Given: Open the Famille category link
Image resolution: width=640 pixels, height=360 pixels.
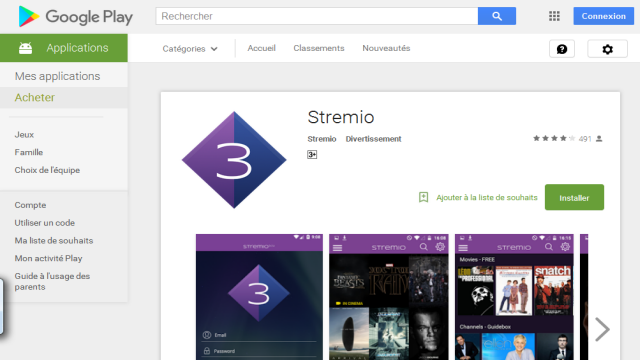Looking at the screenshot, I should 29,152.
